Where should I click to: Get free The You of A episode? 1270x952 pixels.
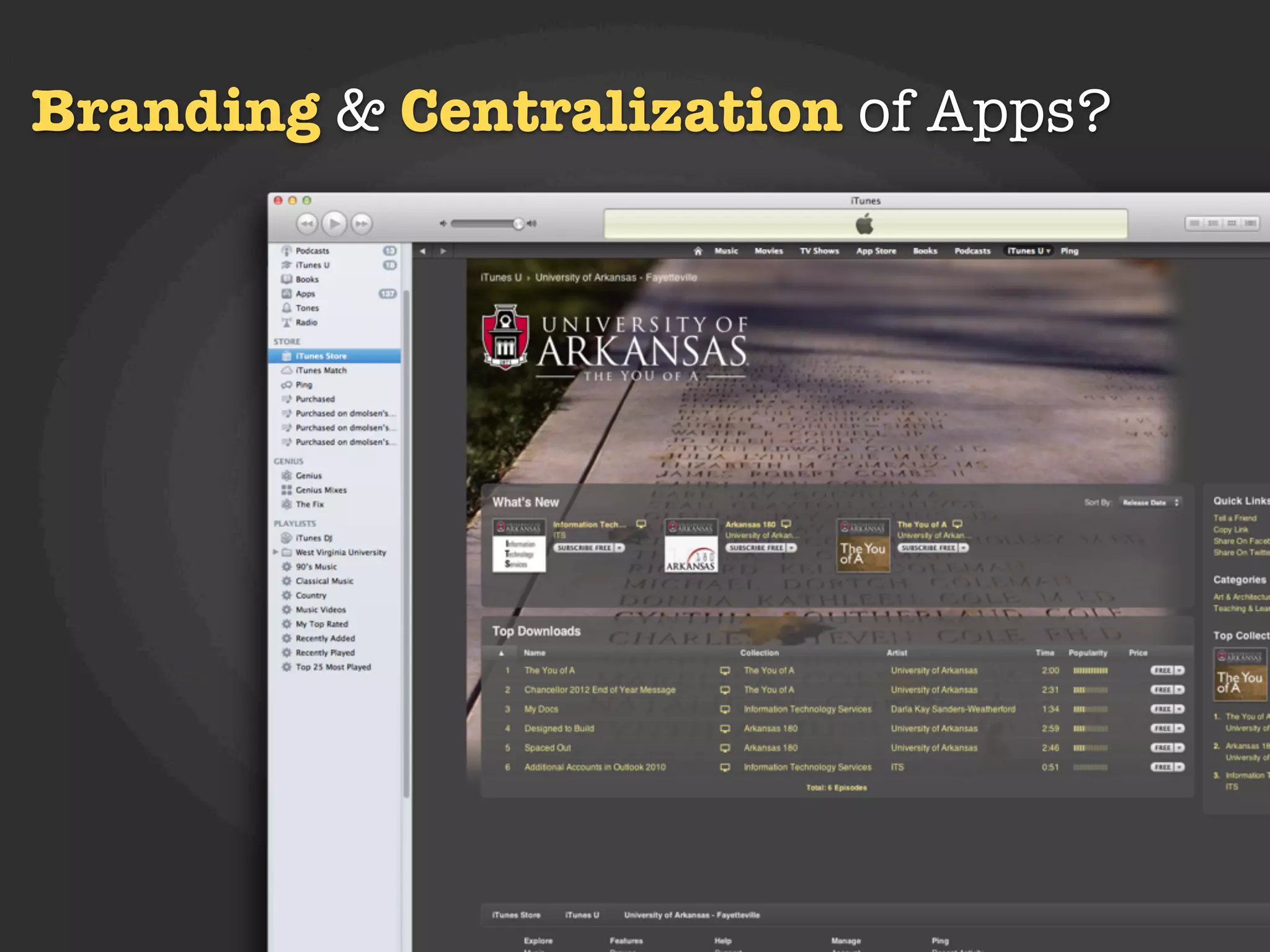pyautogui.click(x=1167, y=671)
